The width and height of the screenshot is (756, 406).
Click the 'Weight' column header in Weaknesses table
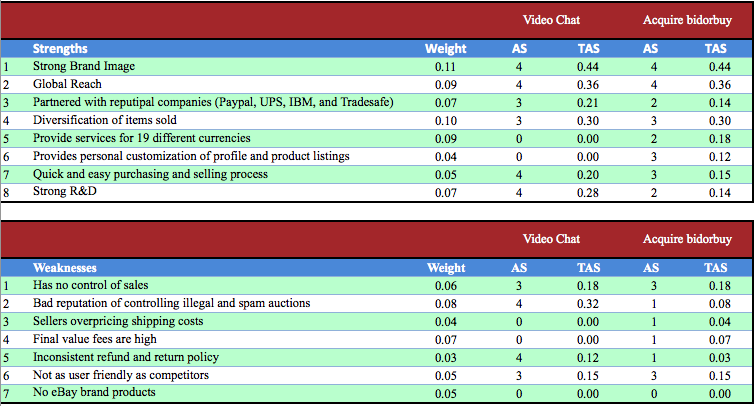[445, 268]
